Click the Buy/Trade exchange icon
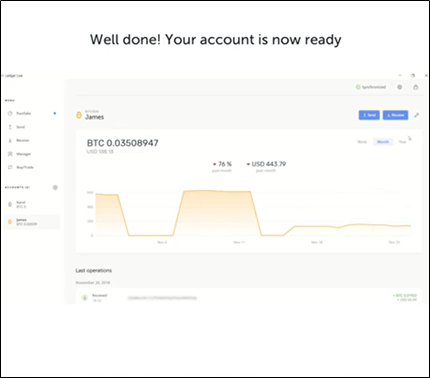430x378 pixels. [10, 167]
